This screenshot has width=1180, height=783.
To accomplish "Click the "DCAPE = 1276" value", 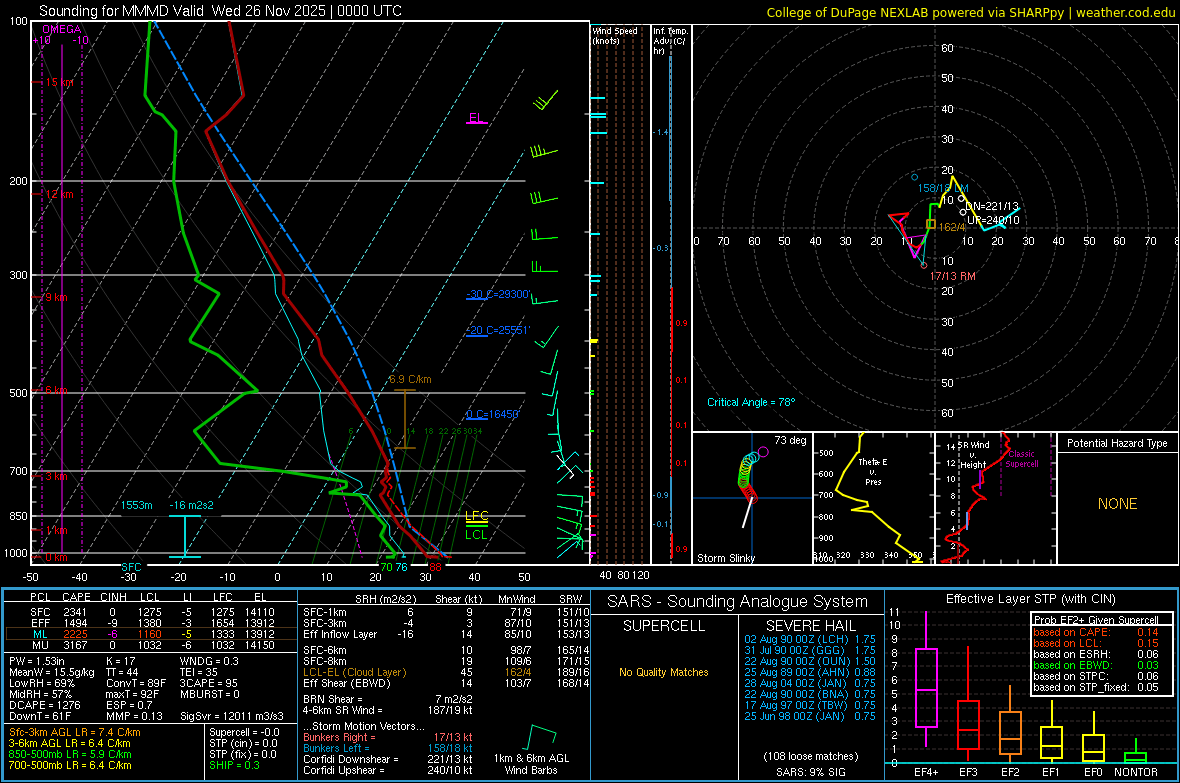I will [x=44, y=705].
